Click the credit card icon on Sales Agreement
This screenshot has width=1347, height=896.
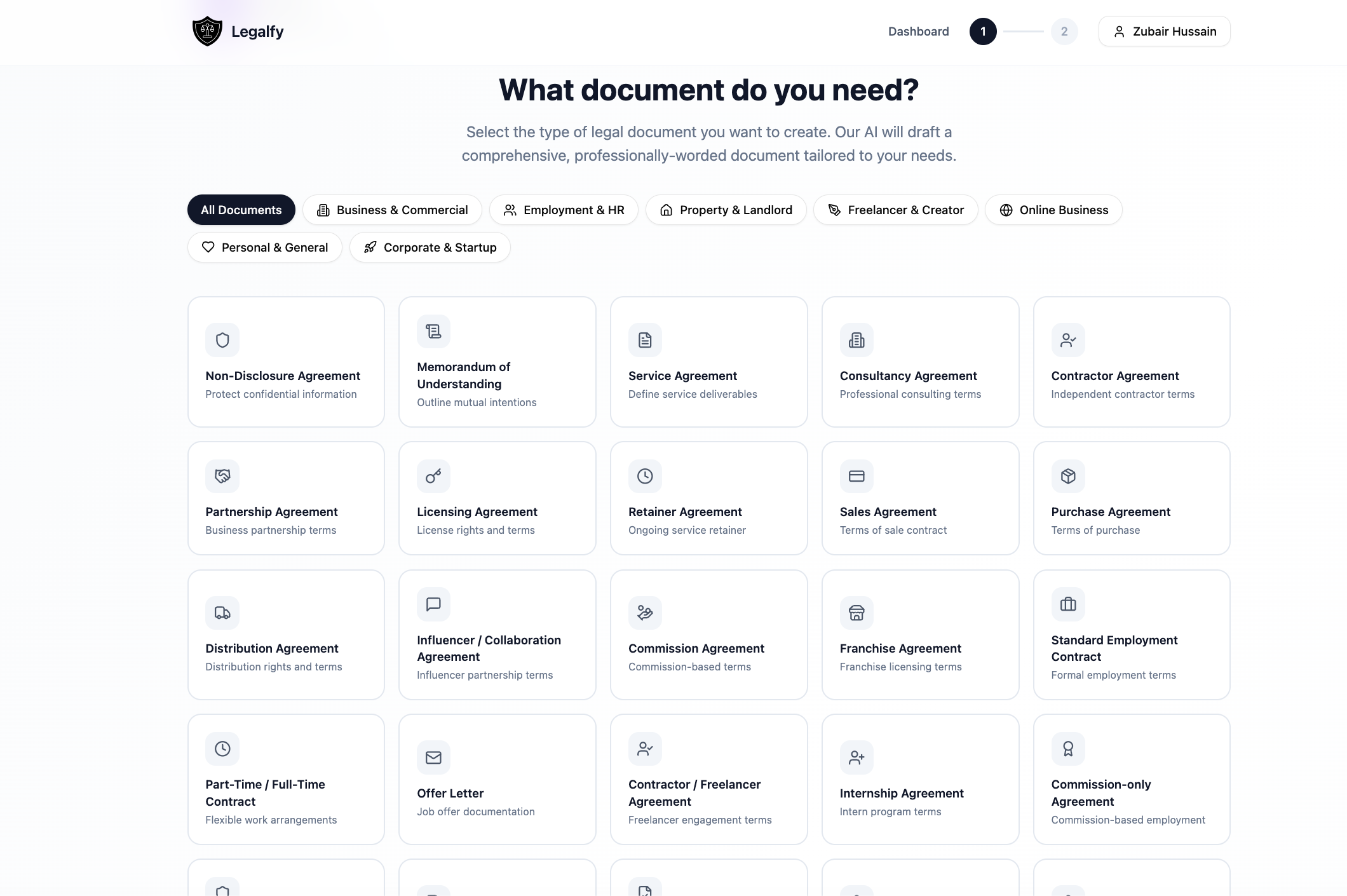(856, 476)
